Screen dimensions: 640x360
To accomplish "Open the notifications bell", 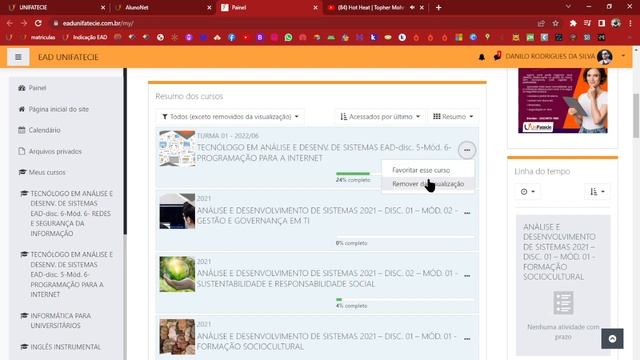I will point(482,57).
